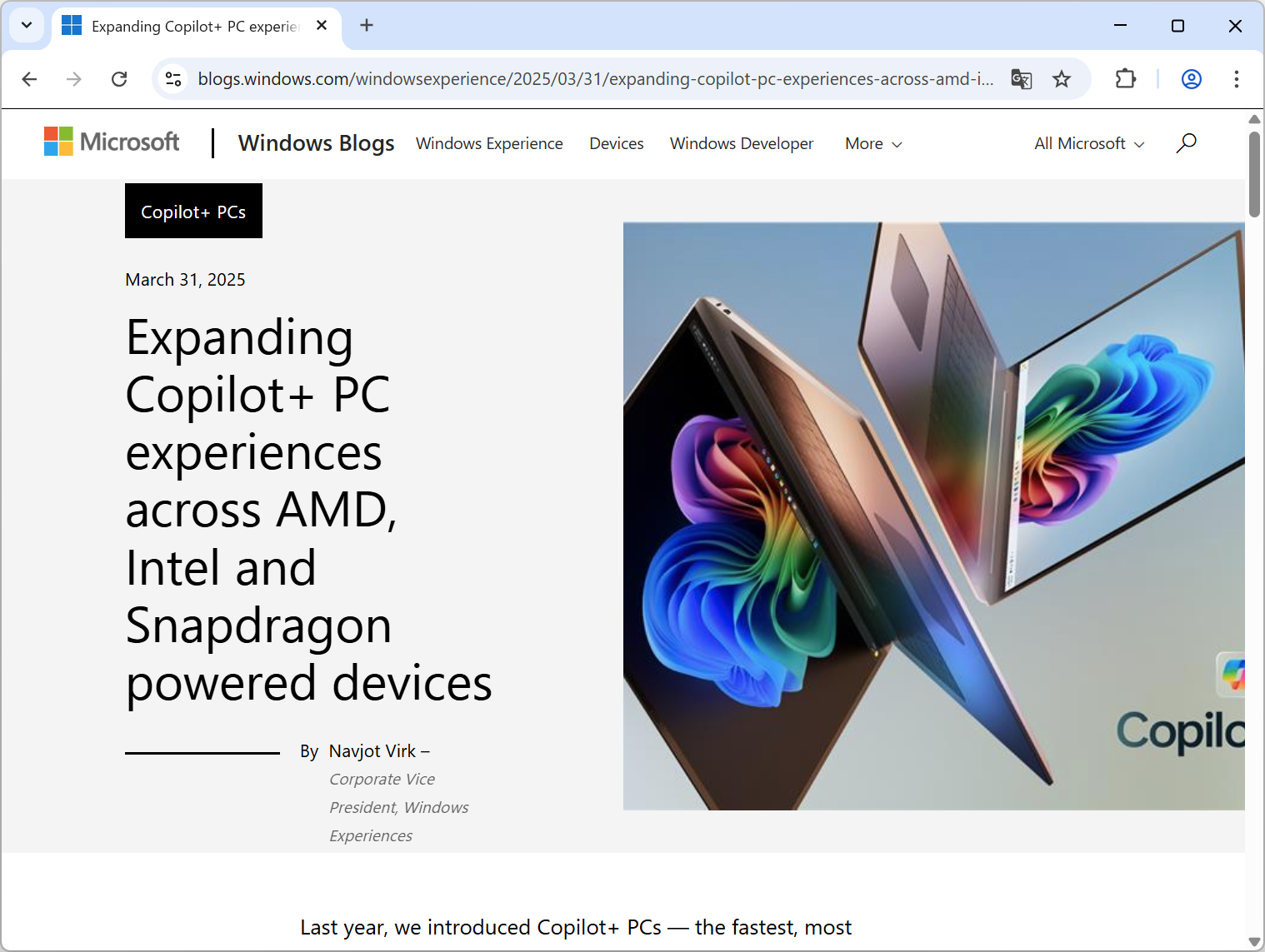The width and height of the screenshot is (1265, 952).
Task: Open the Windows Developer link
Action: point(741,143)
